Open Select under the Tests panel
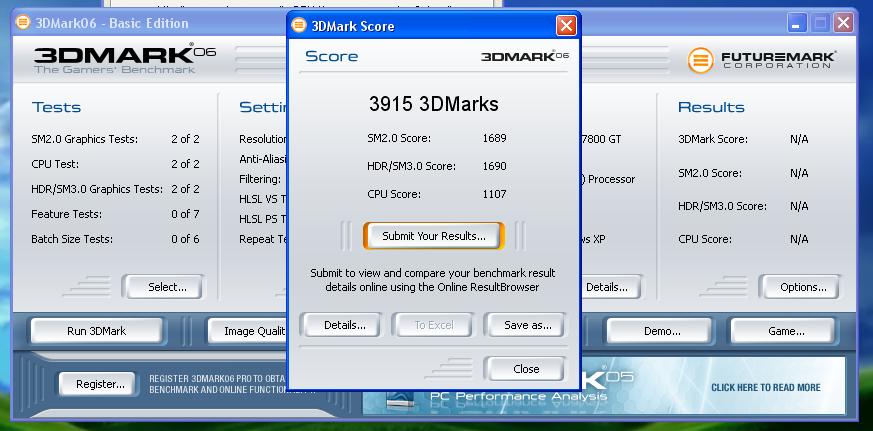The width and height of the screenshot is (873, 431). [x=163, y=287]
